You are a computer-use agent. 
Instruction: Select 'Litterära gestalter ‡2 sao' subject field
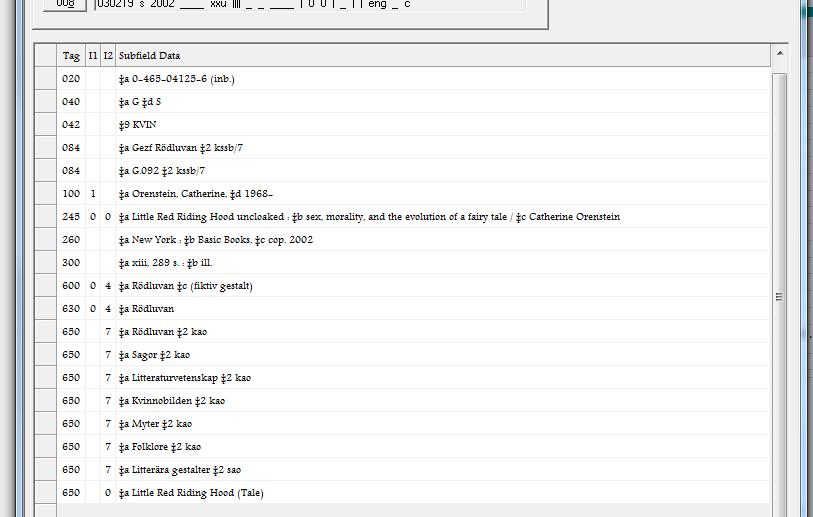(180, 470)
